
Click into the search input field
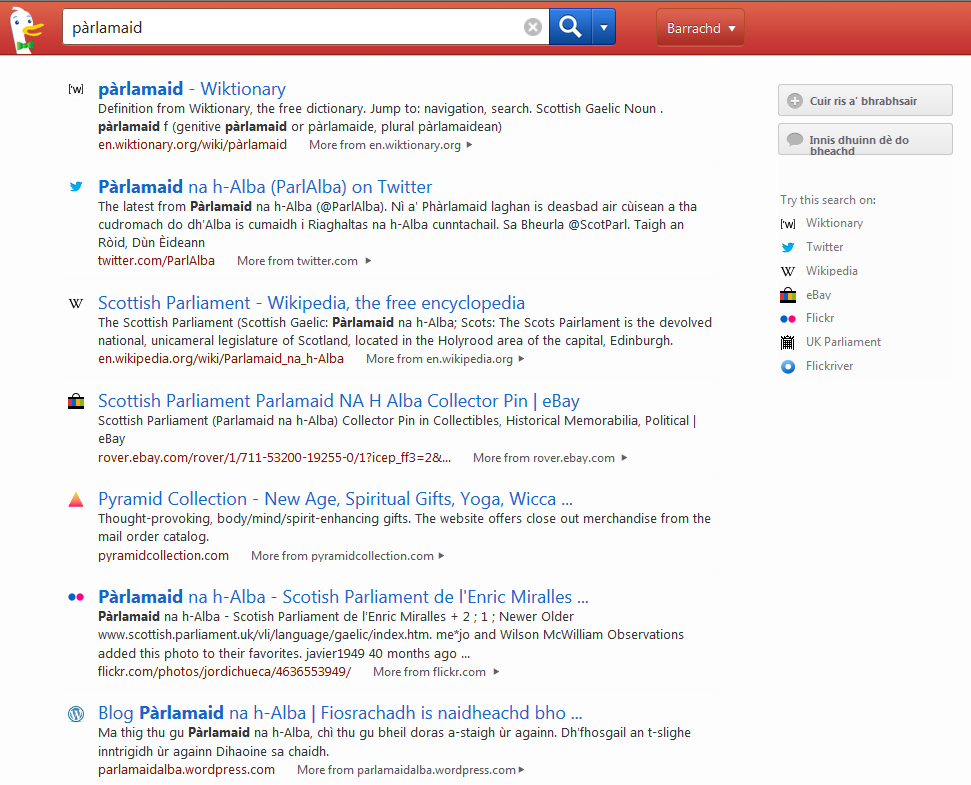(x=290, y=28)
